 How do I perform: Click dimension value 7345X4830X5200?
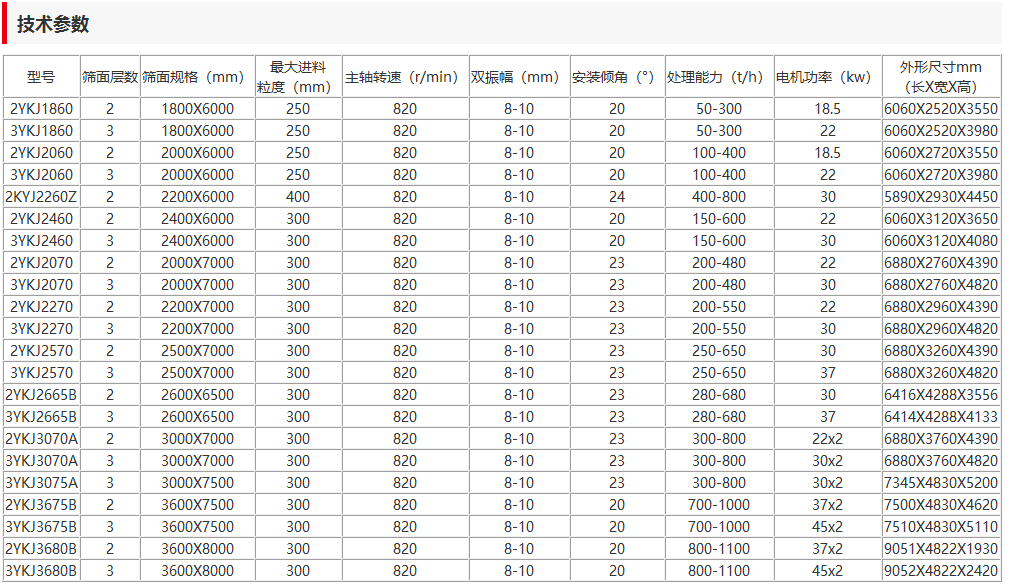point(941,482)
